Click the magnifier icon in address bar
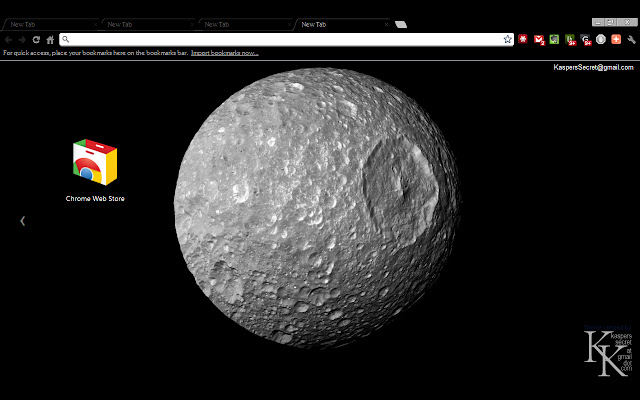The image size is (640, 400). pos(66,39)
